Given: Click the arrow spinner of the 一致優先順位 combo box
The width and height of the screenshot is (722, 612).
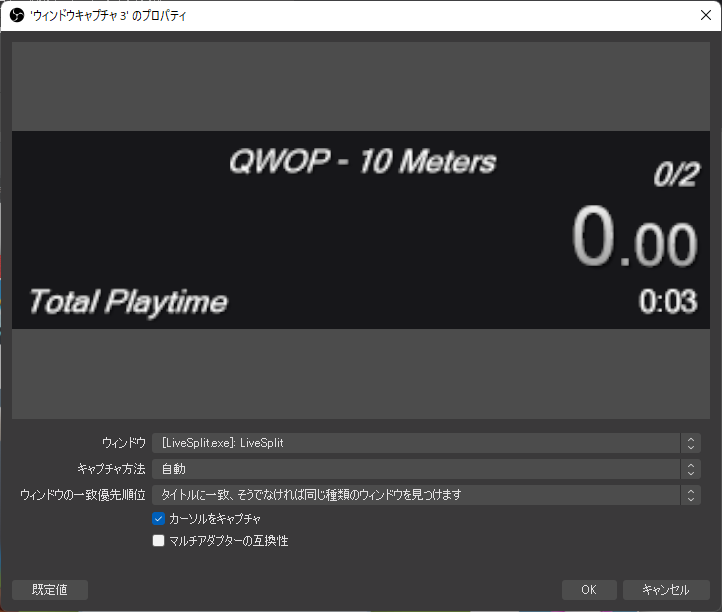Looking at the screenshot, I should pyautogui.click(x=691, y=495).
